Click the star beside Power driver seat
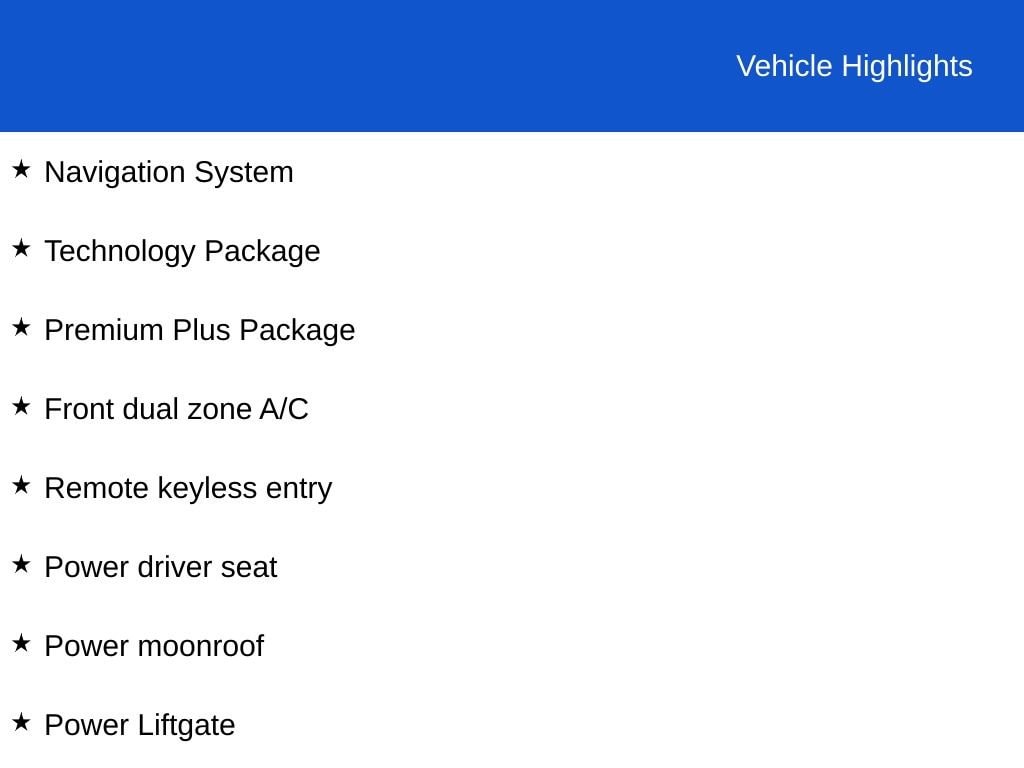 (x=21, y=564)
